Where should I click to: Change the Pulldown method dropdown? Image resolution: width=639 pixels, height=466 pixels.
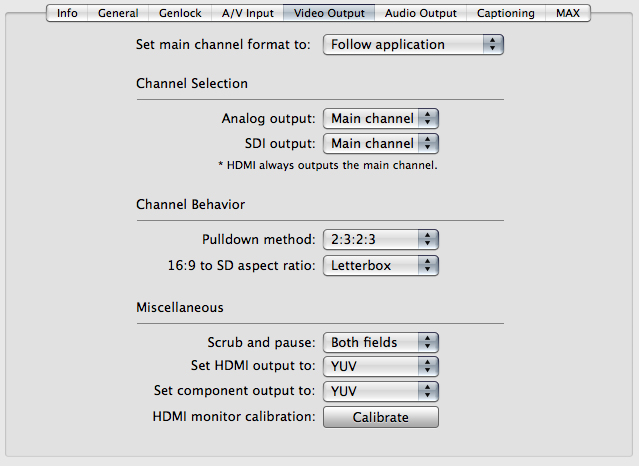[x=381, y=239]
